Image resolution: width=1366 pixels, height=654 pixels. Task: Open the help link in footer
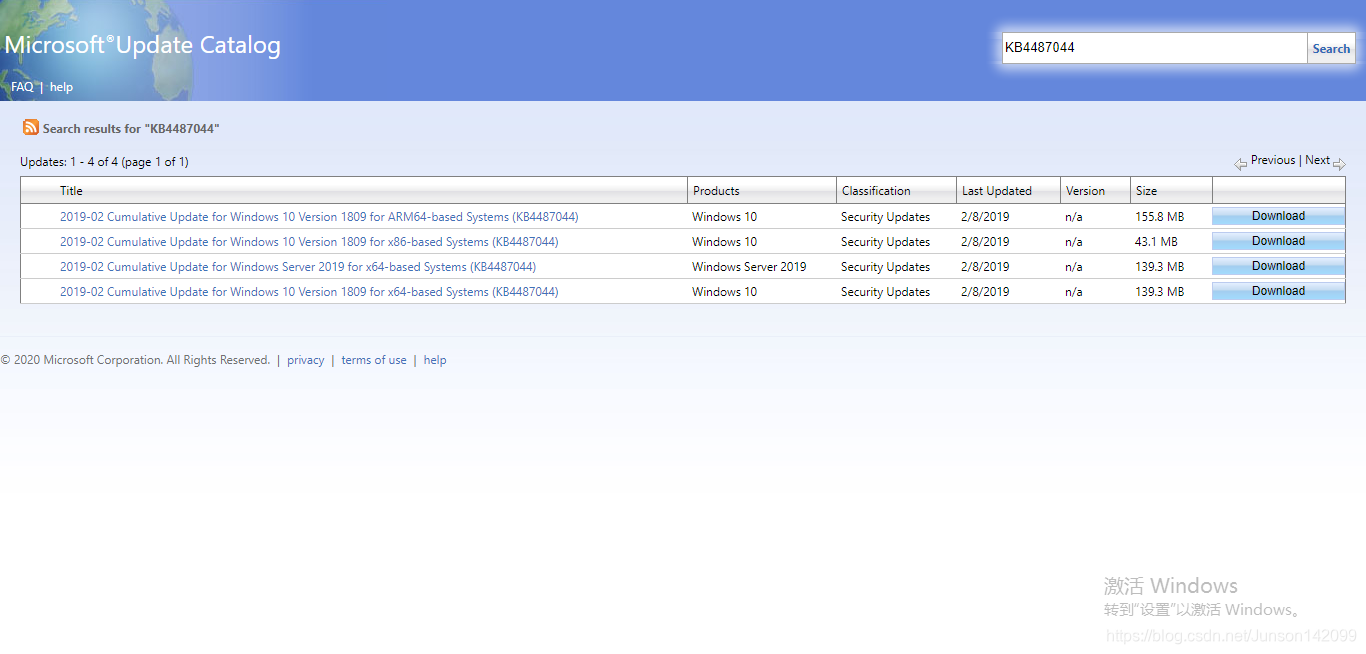(435, 360)
